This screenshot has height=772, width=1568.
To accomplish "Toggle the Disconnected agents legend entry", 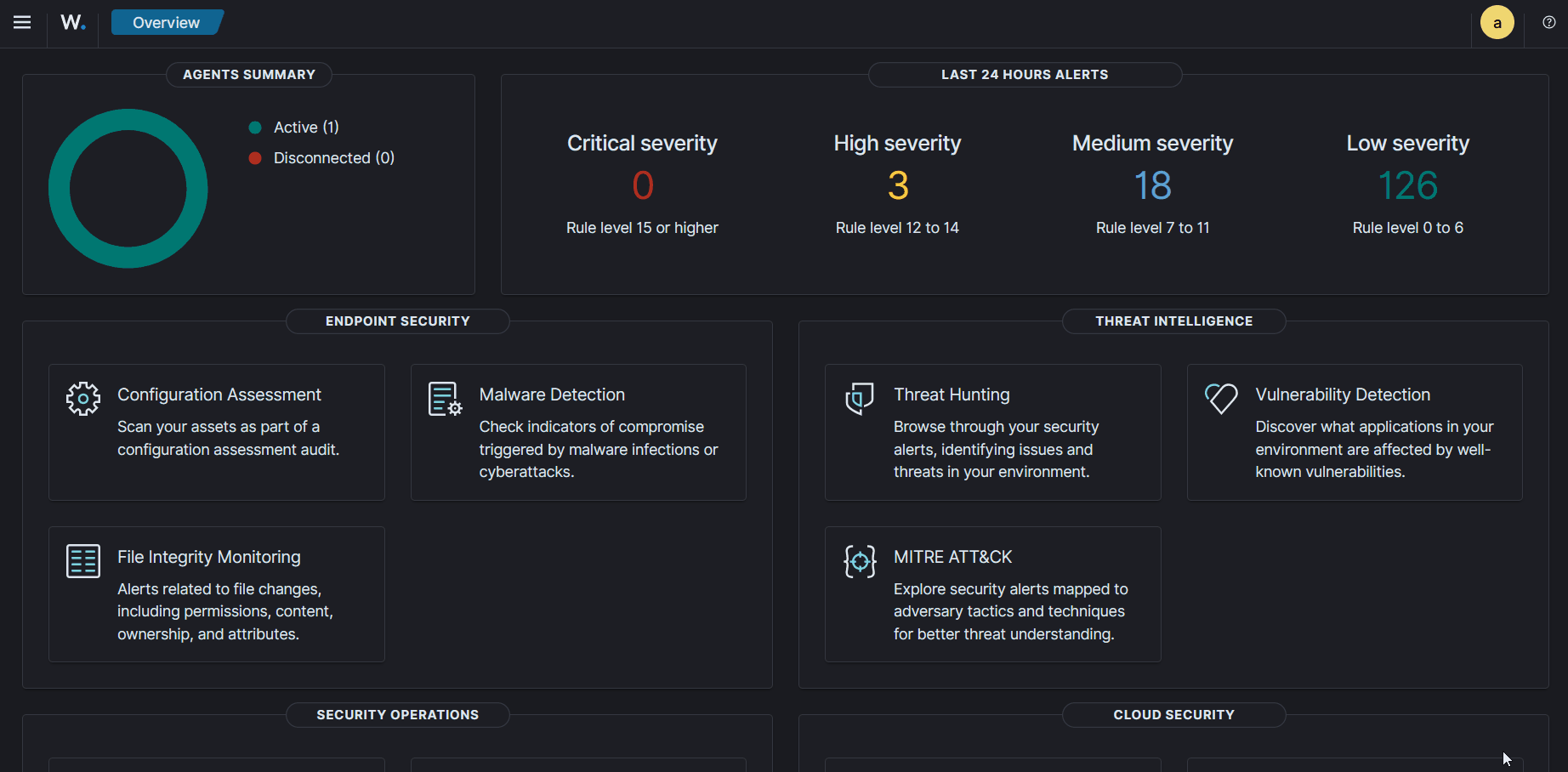I will click(x=333, y=158).
